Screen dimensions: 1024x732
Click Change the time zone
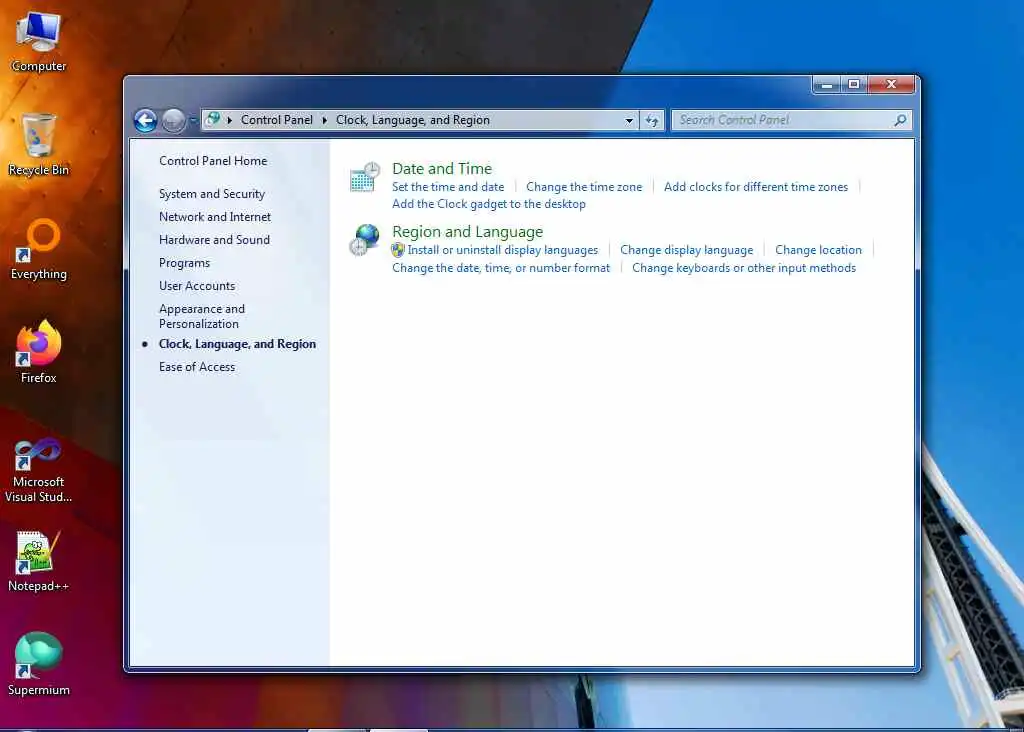pos(584,187)
